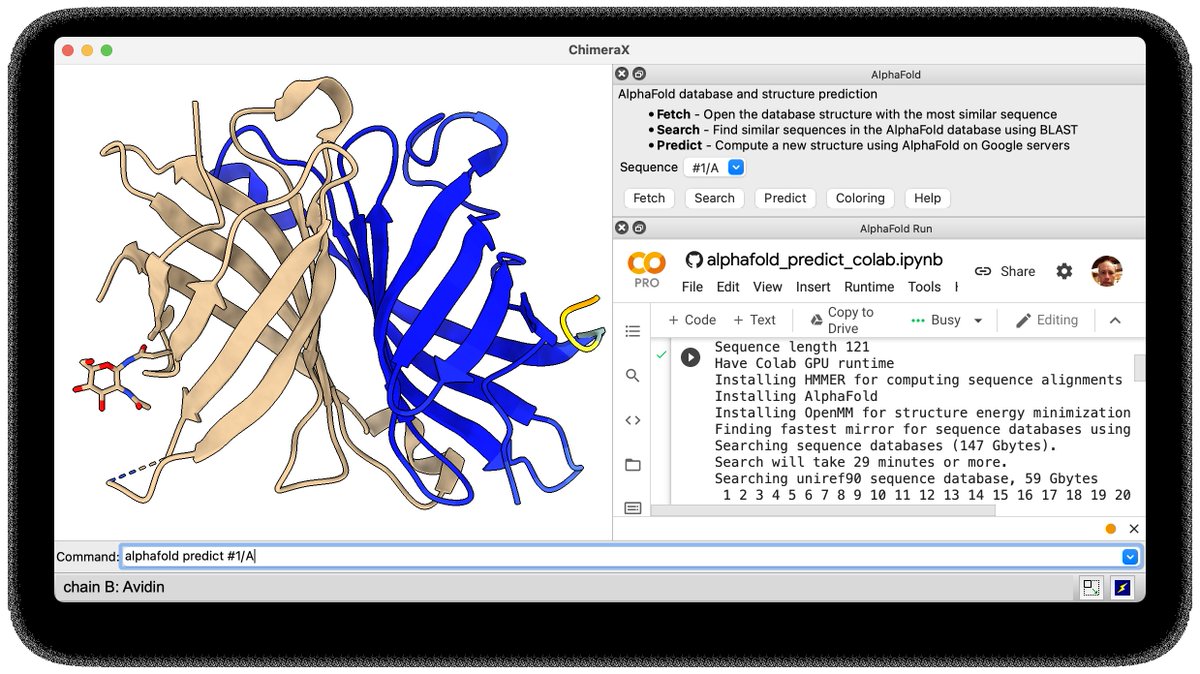This screenshot has width=1200, height=674.
Task: Click the red macOS close window button
Action: (x=68, y=50)
